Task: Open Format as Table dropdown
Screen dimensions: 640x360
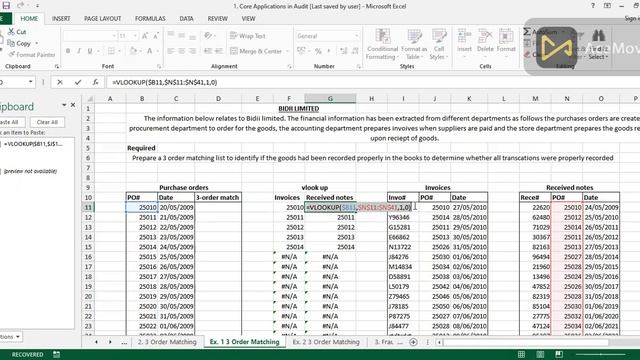Action: [414, 44]
